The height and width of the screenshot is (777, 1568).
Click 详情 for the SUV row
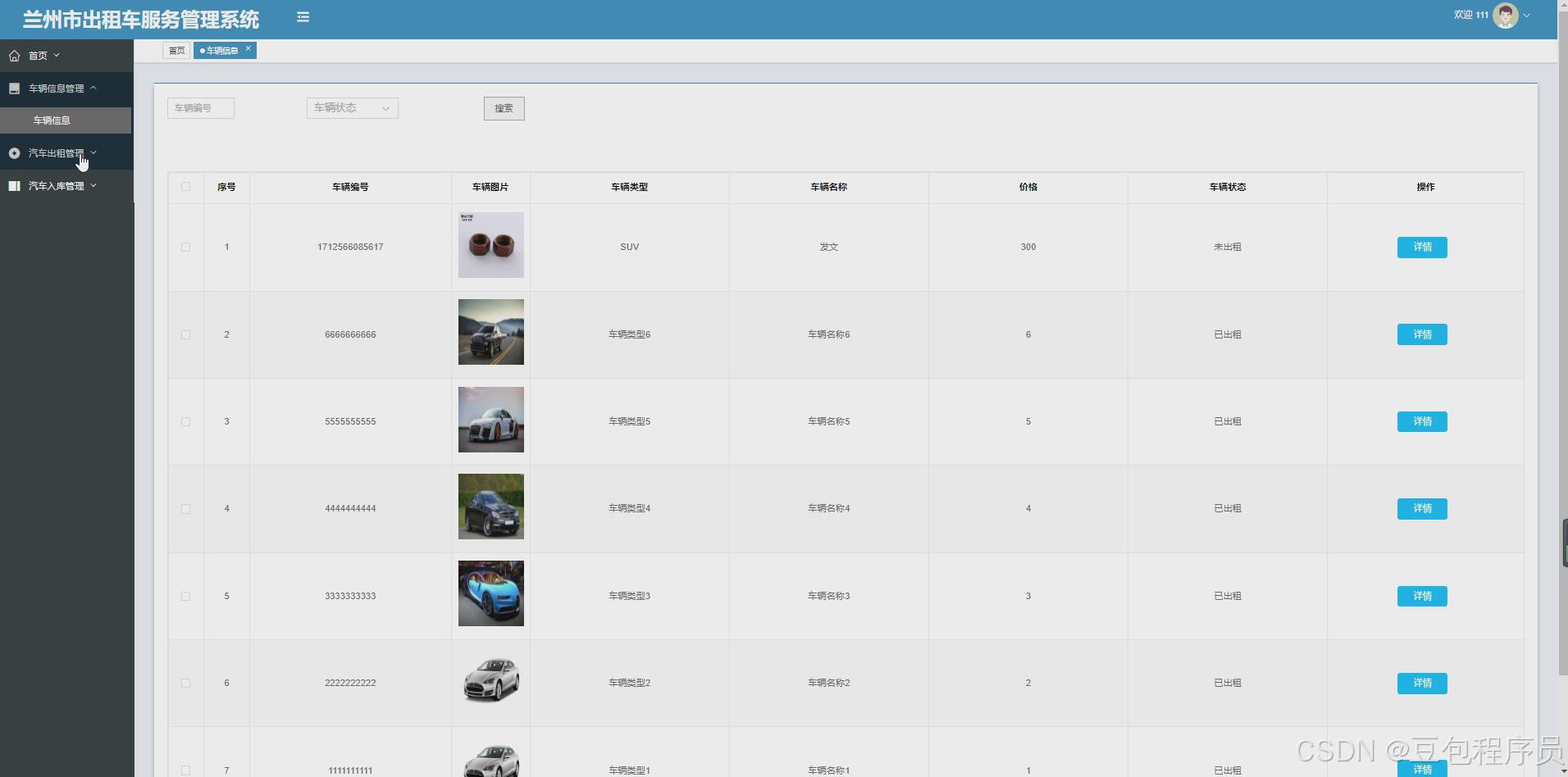click(1422, 248)
